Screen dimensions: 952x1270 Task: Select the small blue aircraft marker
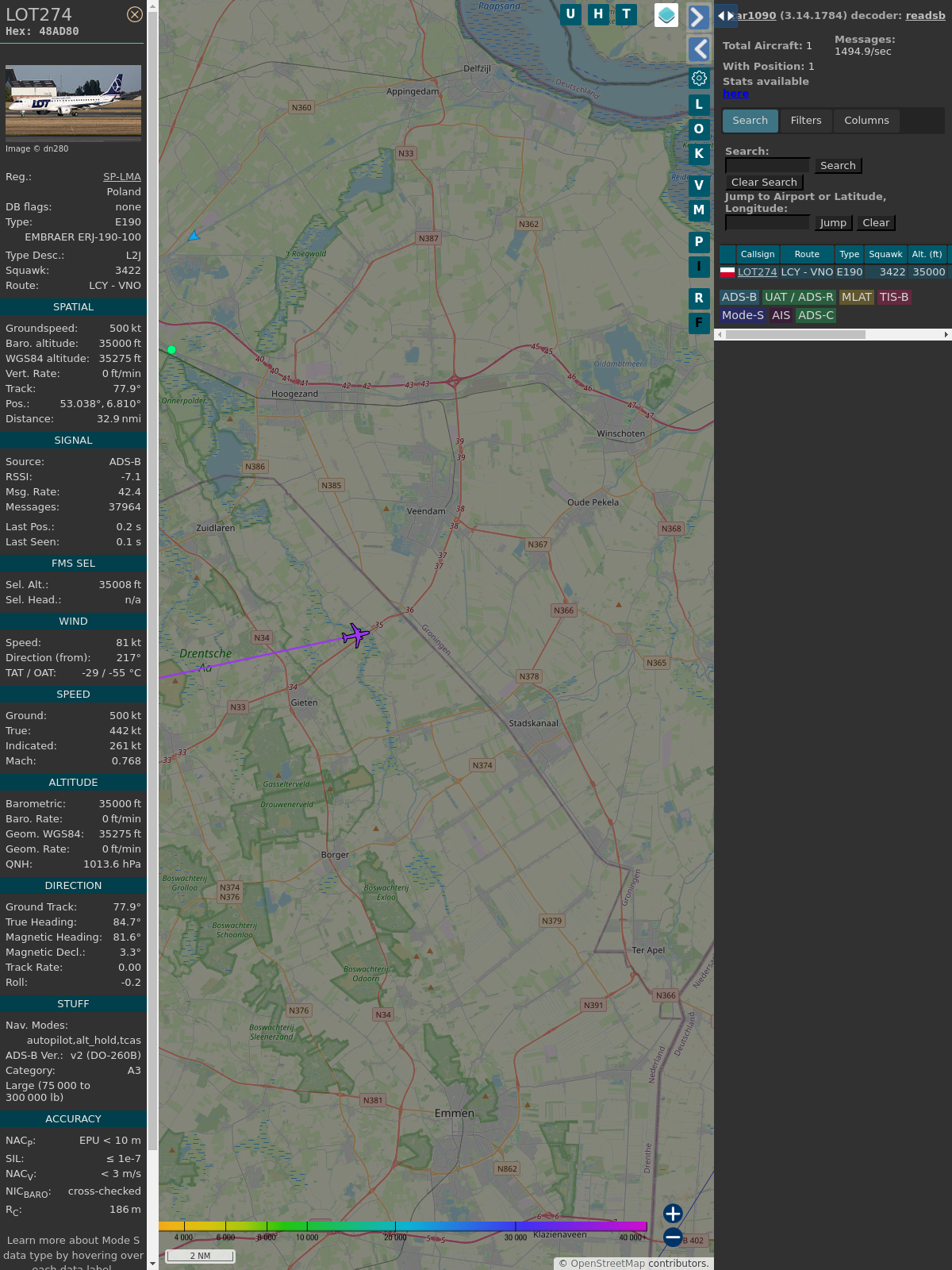point(194,236)
